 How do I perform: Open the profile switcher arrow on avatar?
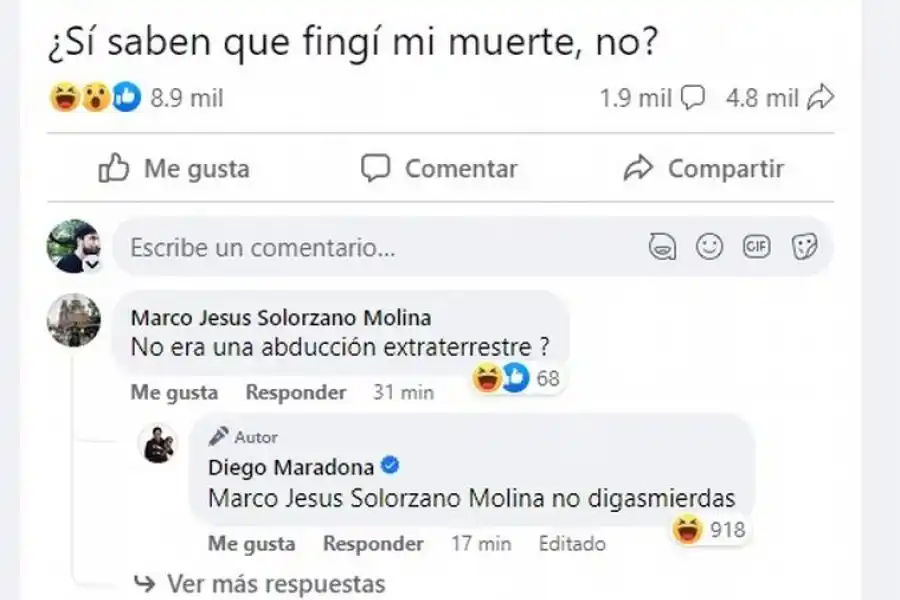(x=93, y=266)
